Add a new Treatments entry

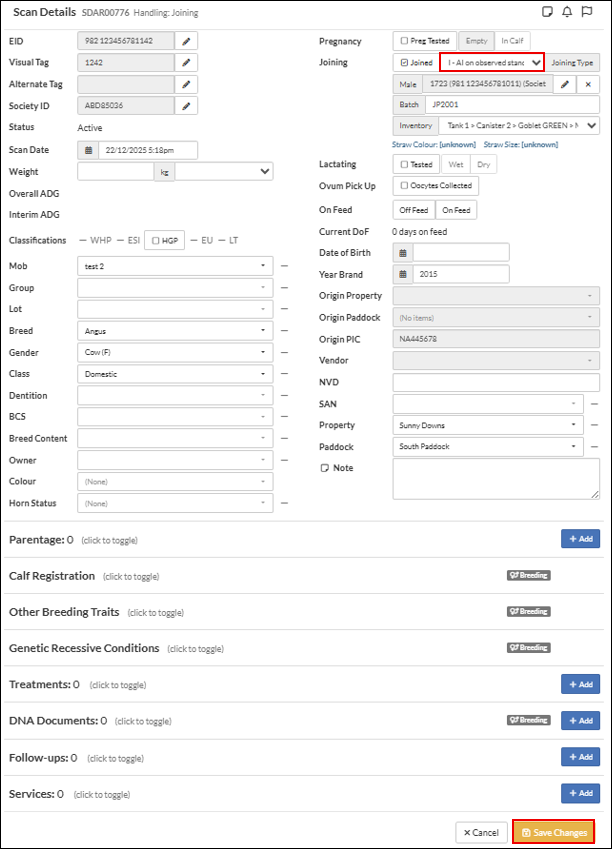click(580, 684)
